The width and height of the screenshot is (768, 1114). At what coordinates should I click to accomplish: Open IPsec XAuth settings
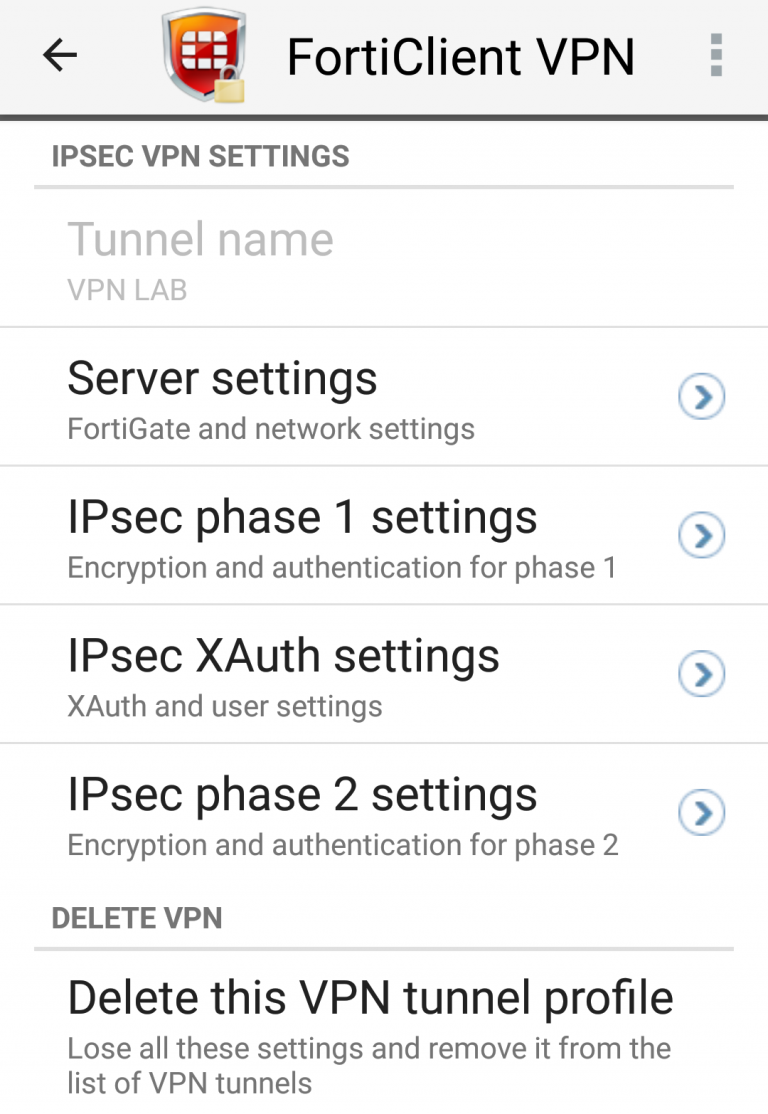[x=283, y=656]
